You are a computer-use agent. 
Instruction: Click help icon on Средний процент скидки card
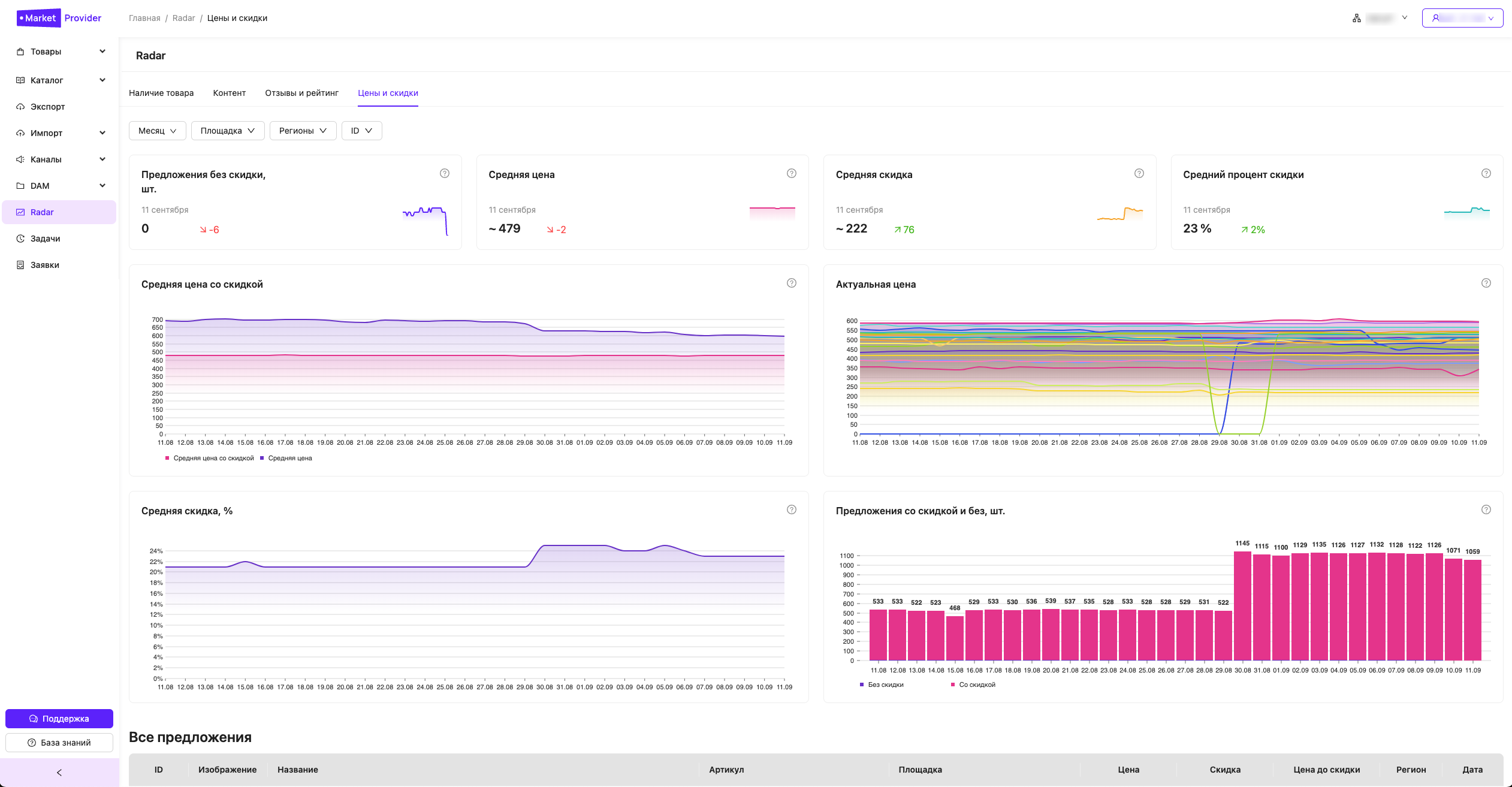(1486, 173)
